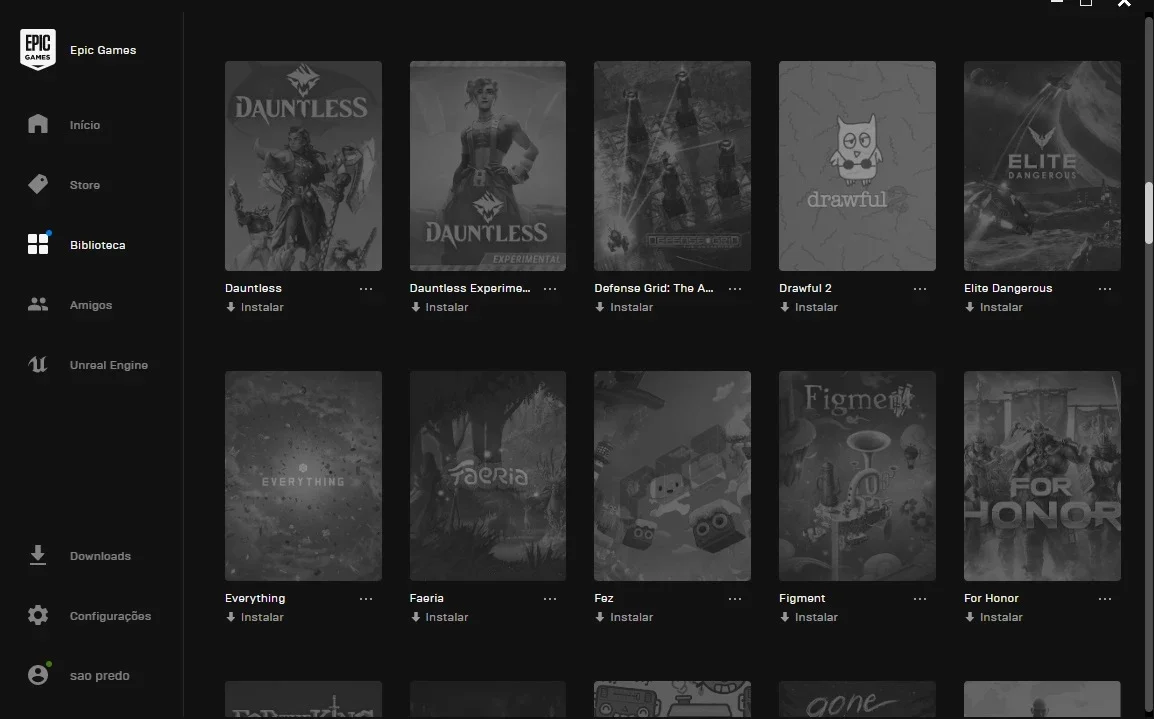
Task: Open the Configurações gear icon
Action: click(x=38, y=615)
